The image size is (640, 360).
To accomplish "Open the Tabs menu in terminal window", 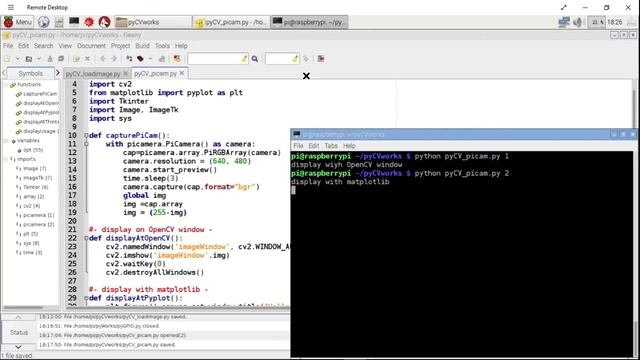I will coord(331,146).
